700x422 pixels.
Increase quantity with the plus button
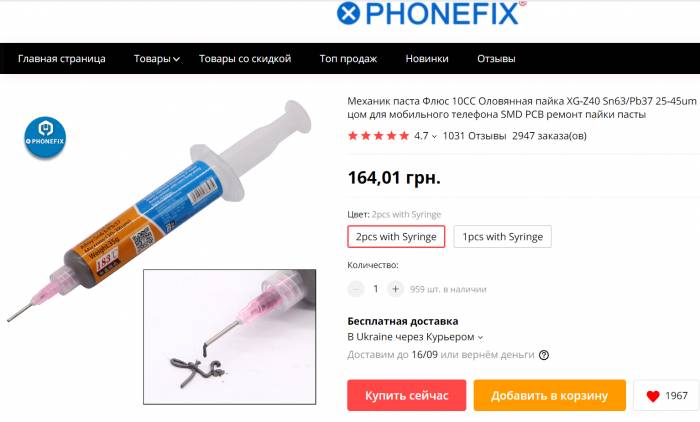[x=395, y=289]
